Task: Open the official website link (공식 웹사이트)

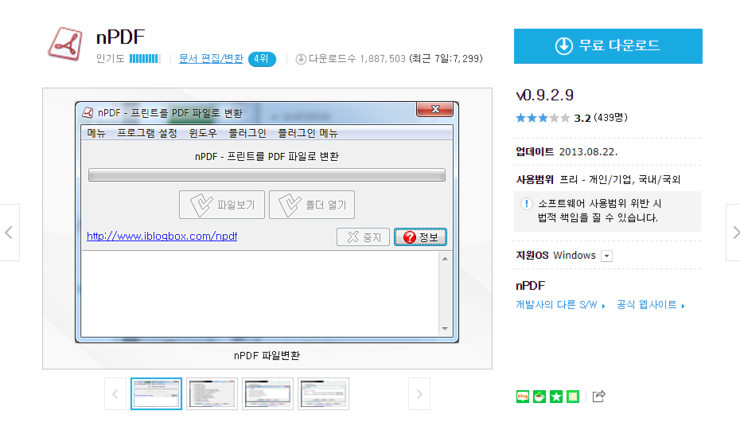Action: 650,305
